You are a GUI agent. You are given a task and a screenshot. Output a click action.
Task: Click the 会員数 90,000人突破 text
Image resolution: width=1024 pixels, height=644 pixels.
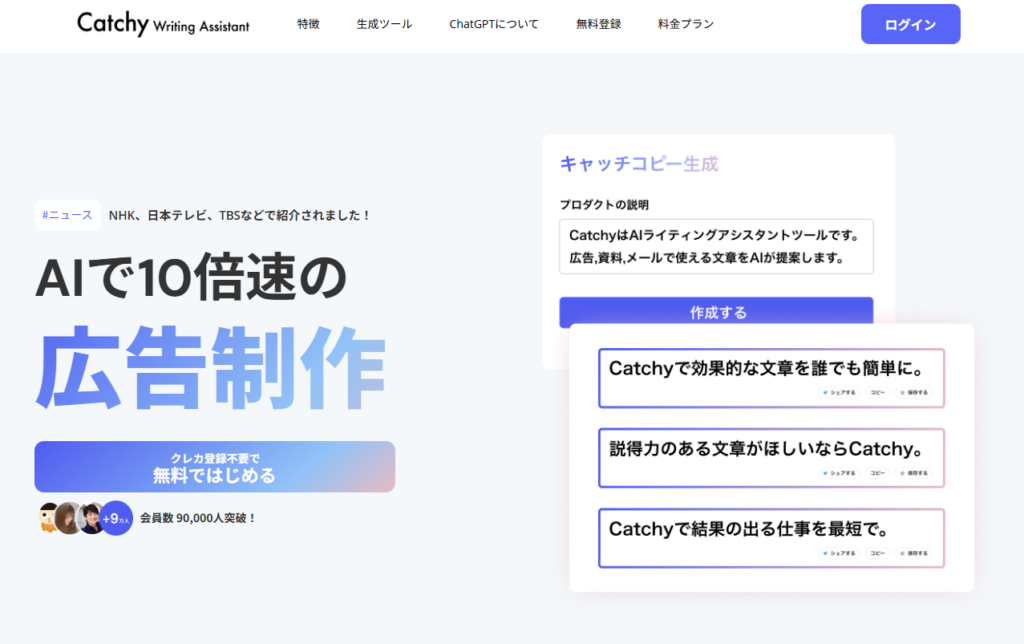click(x=198, y=518)
